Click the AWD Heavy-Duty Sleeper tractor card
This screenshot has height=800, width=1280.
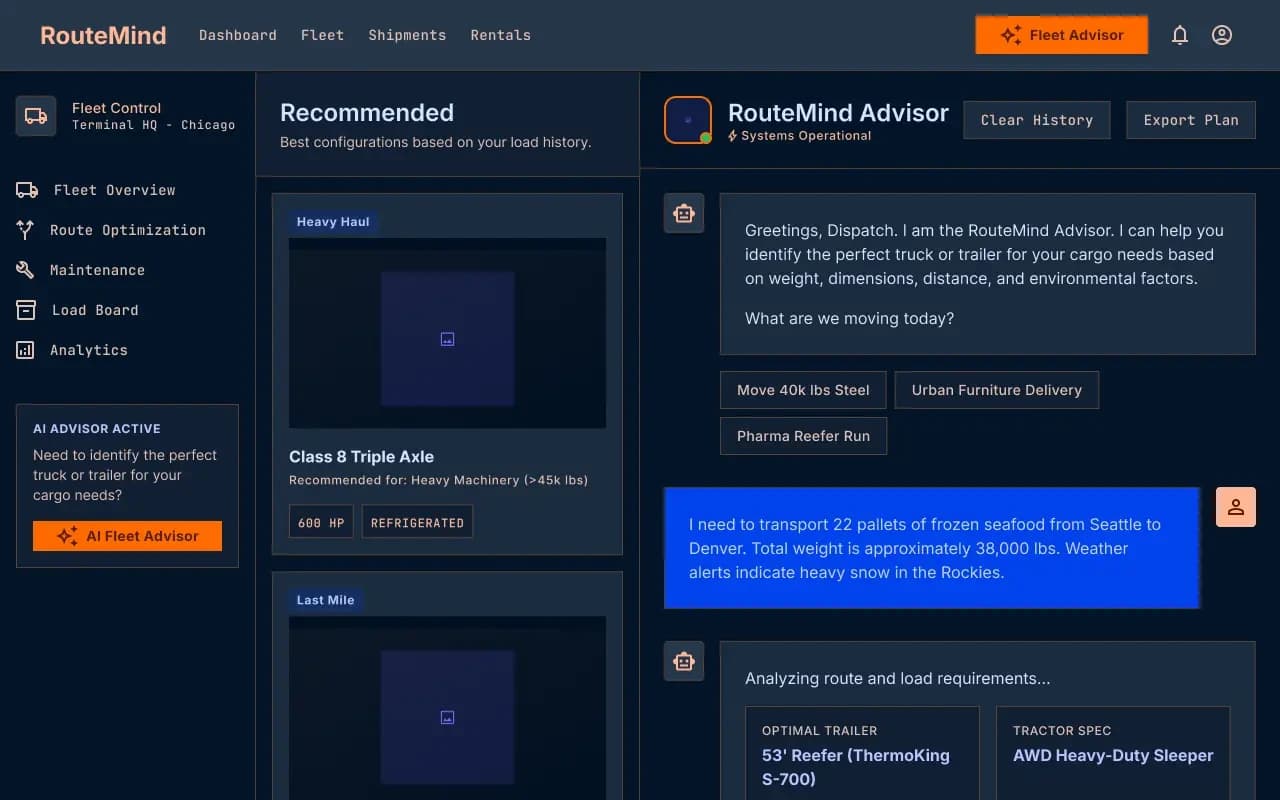coord(1113,753)
